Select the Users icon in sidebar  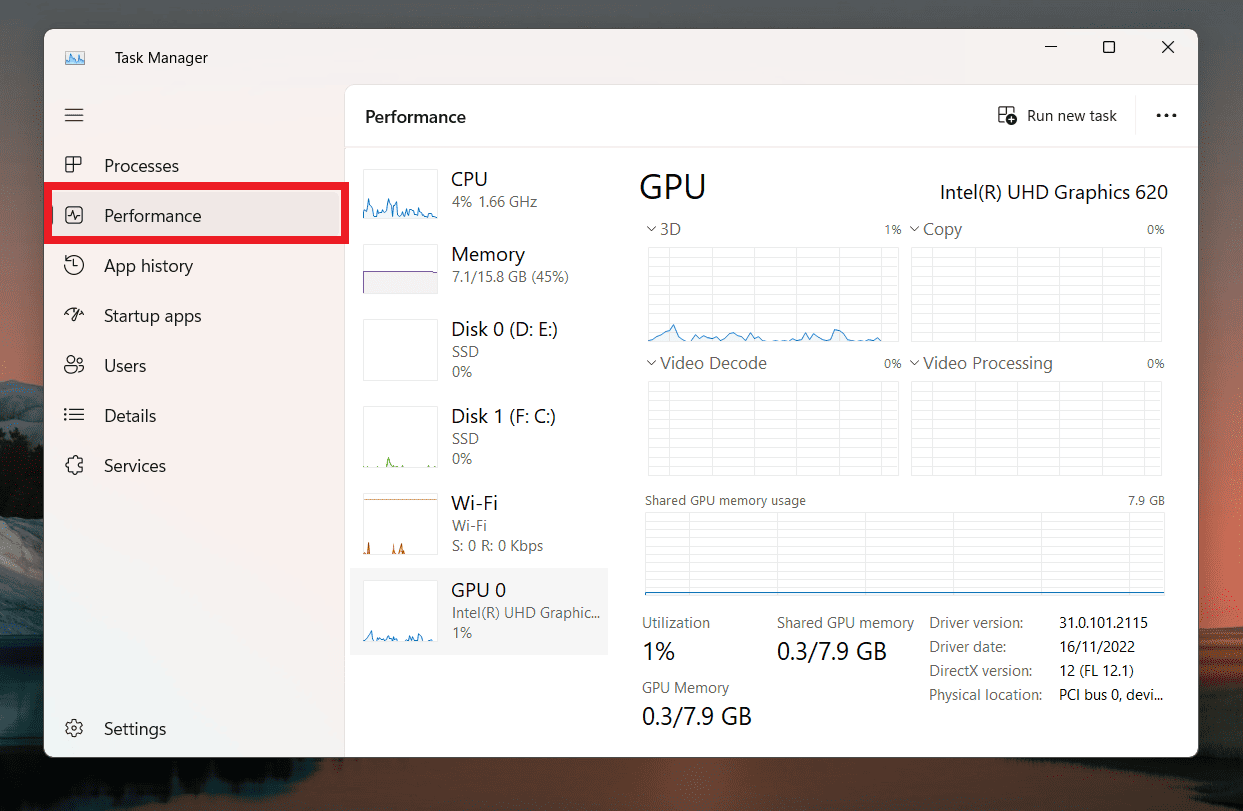point(74,366)
